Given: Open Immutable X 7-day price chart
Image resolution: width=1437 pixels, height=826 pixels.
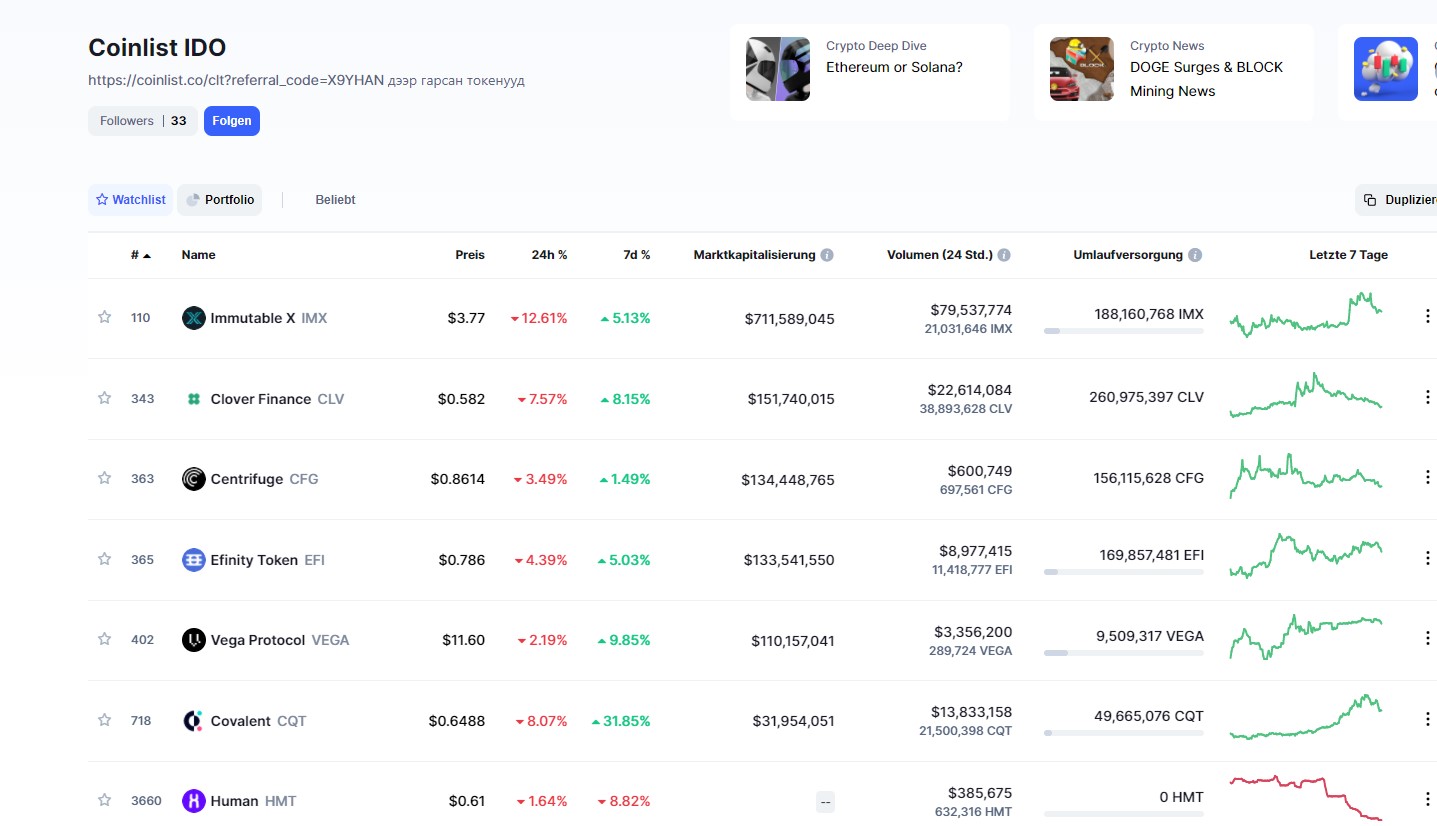Looking at the screenshot, I should [1306, 315].
